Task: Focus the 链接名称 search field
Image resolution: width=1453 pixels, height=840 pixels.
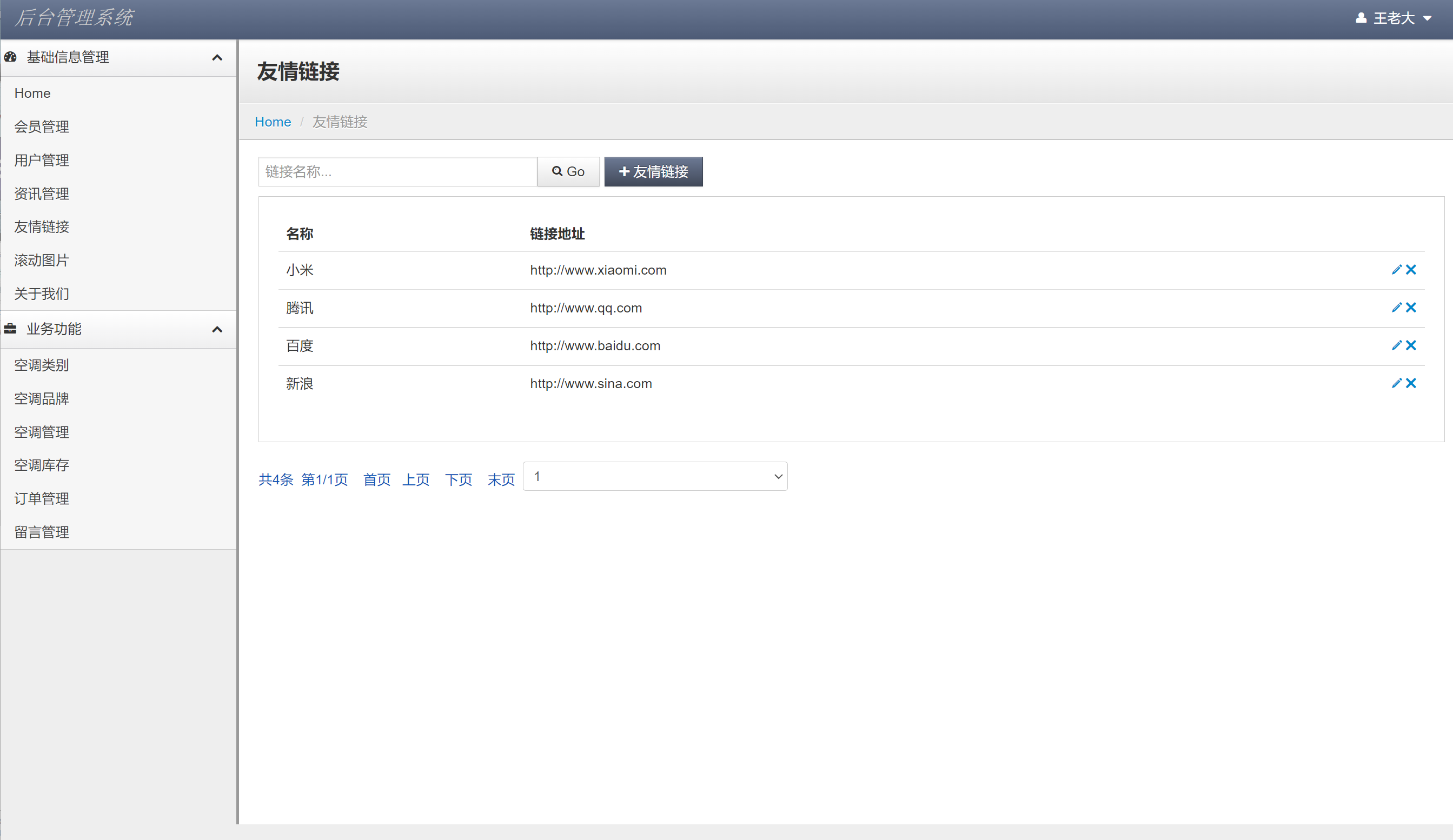Action: pyautogui.click(x=397, y=171)
